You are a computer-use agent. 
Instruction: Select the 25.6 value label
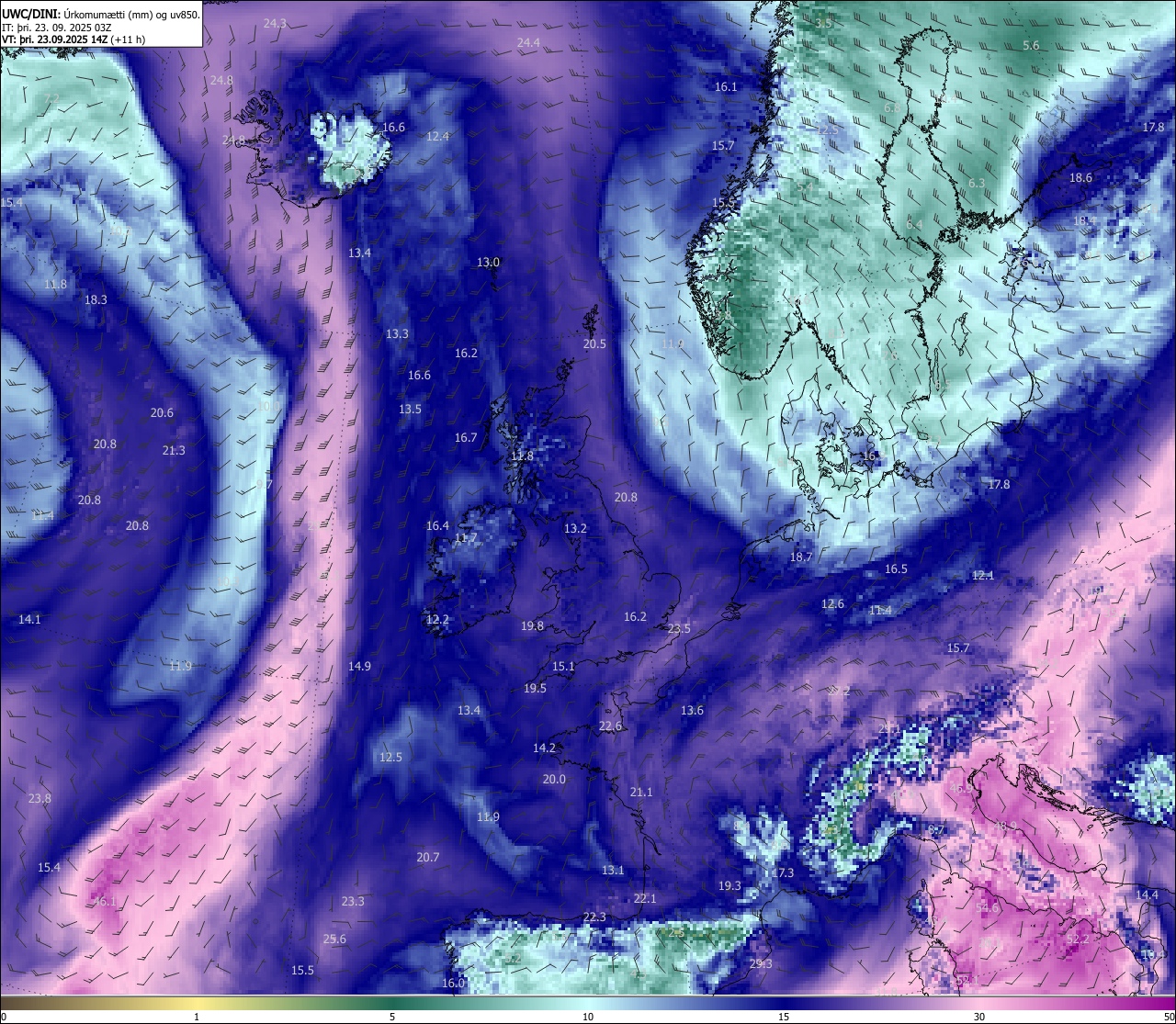click(x=334, y=939)
